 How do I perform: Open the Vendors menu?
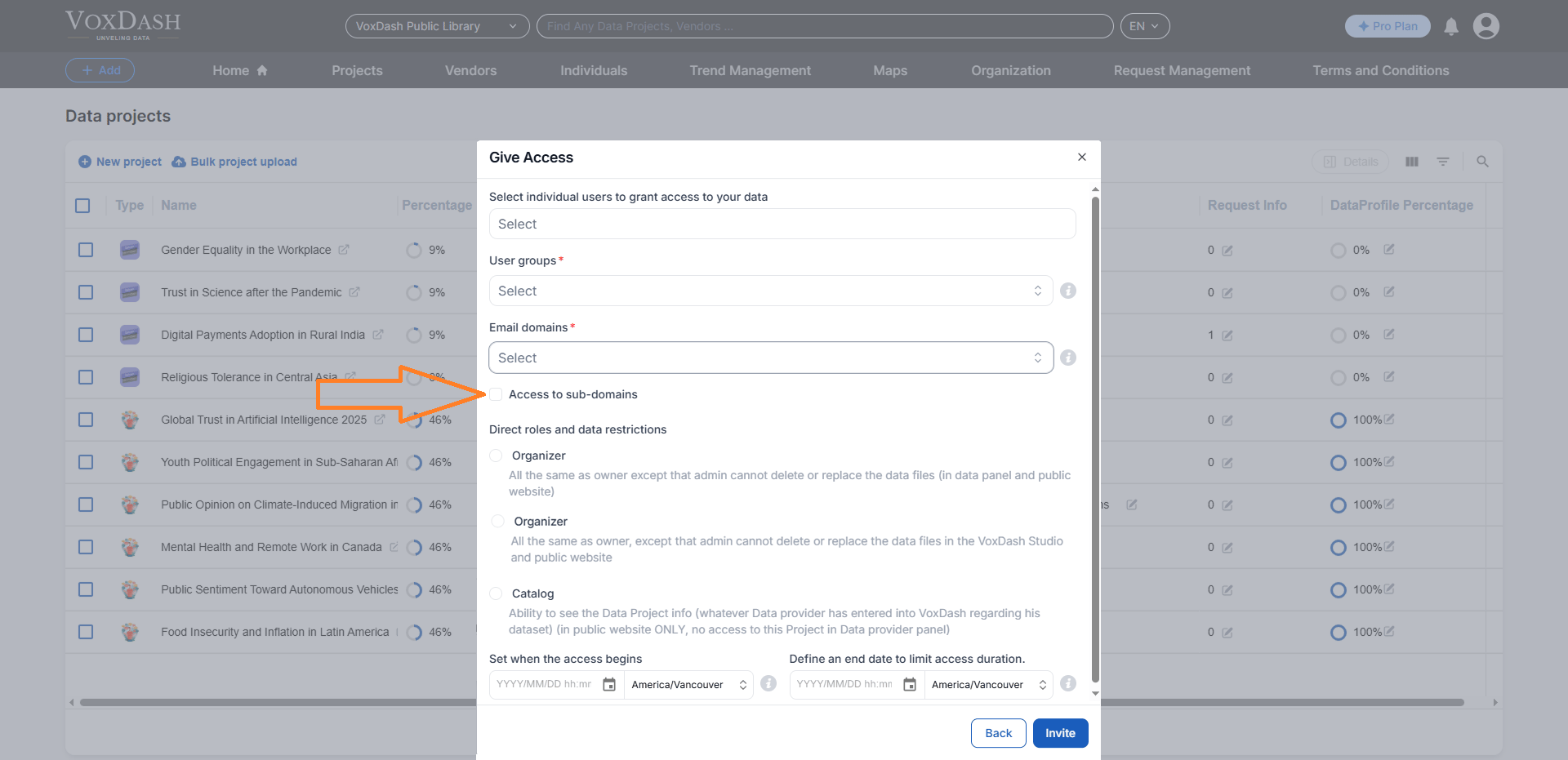[470, 70]
